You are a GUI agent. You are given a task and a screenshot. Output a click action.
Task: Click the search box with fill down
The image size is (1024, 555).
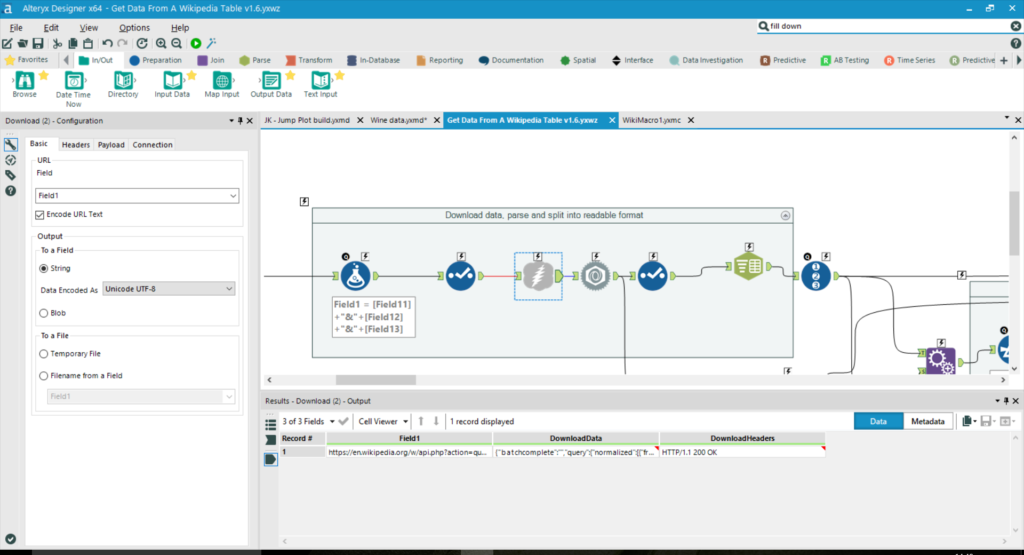[x=880, y=26]
